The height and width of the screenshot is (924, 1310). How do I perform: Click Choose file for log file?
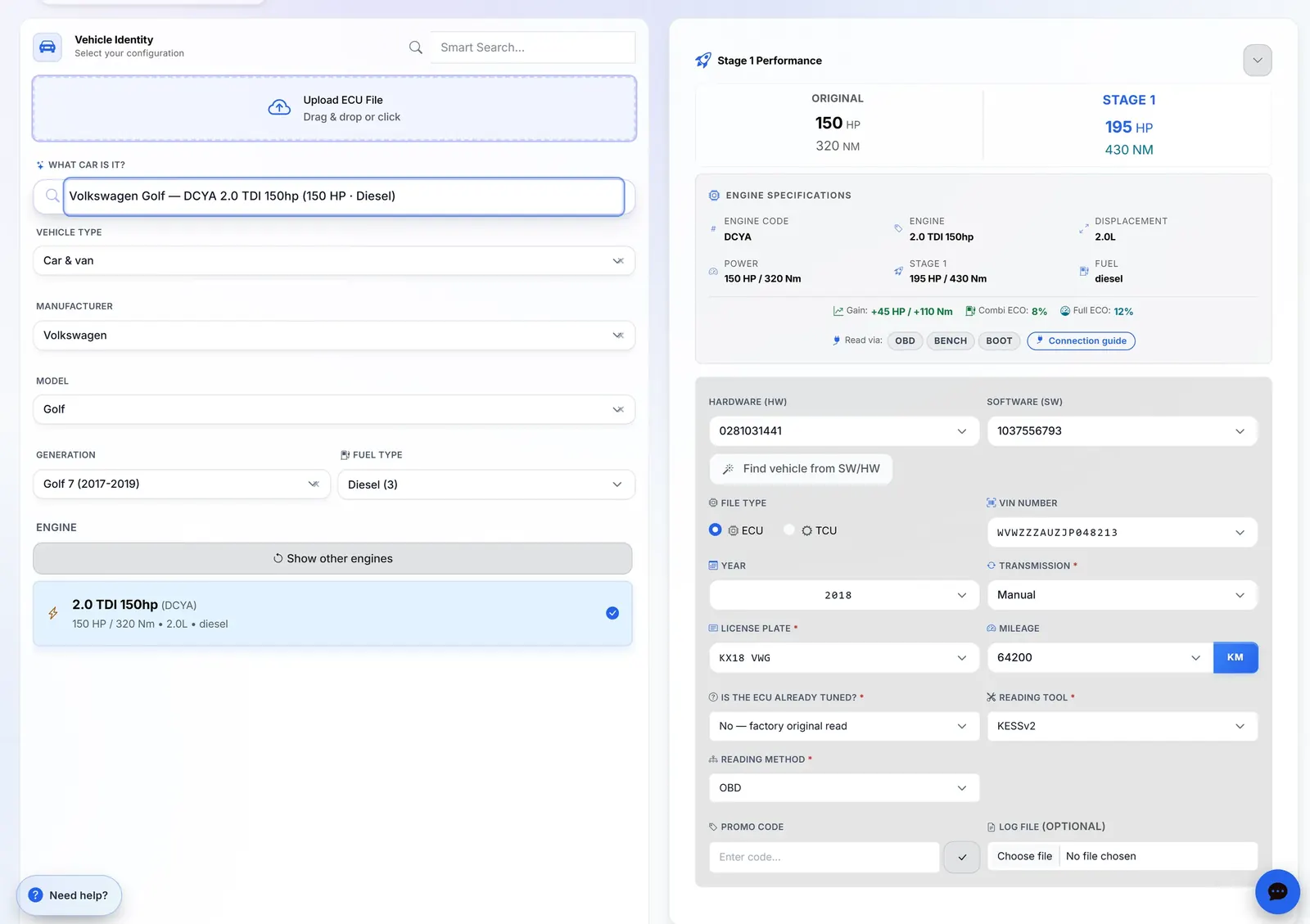coord(1024,856)
